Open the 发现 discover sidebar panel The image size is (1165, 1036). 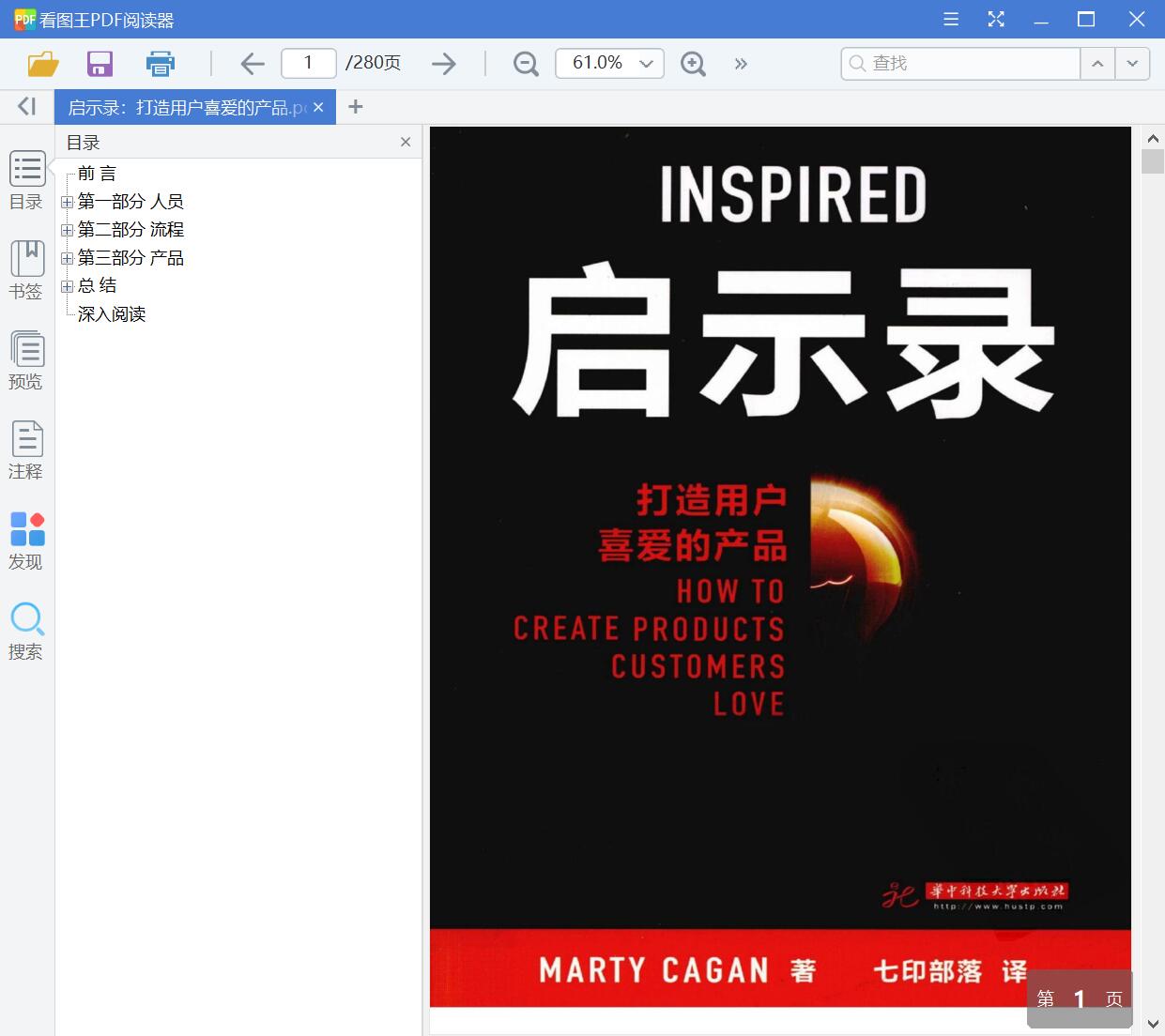26,541
